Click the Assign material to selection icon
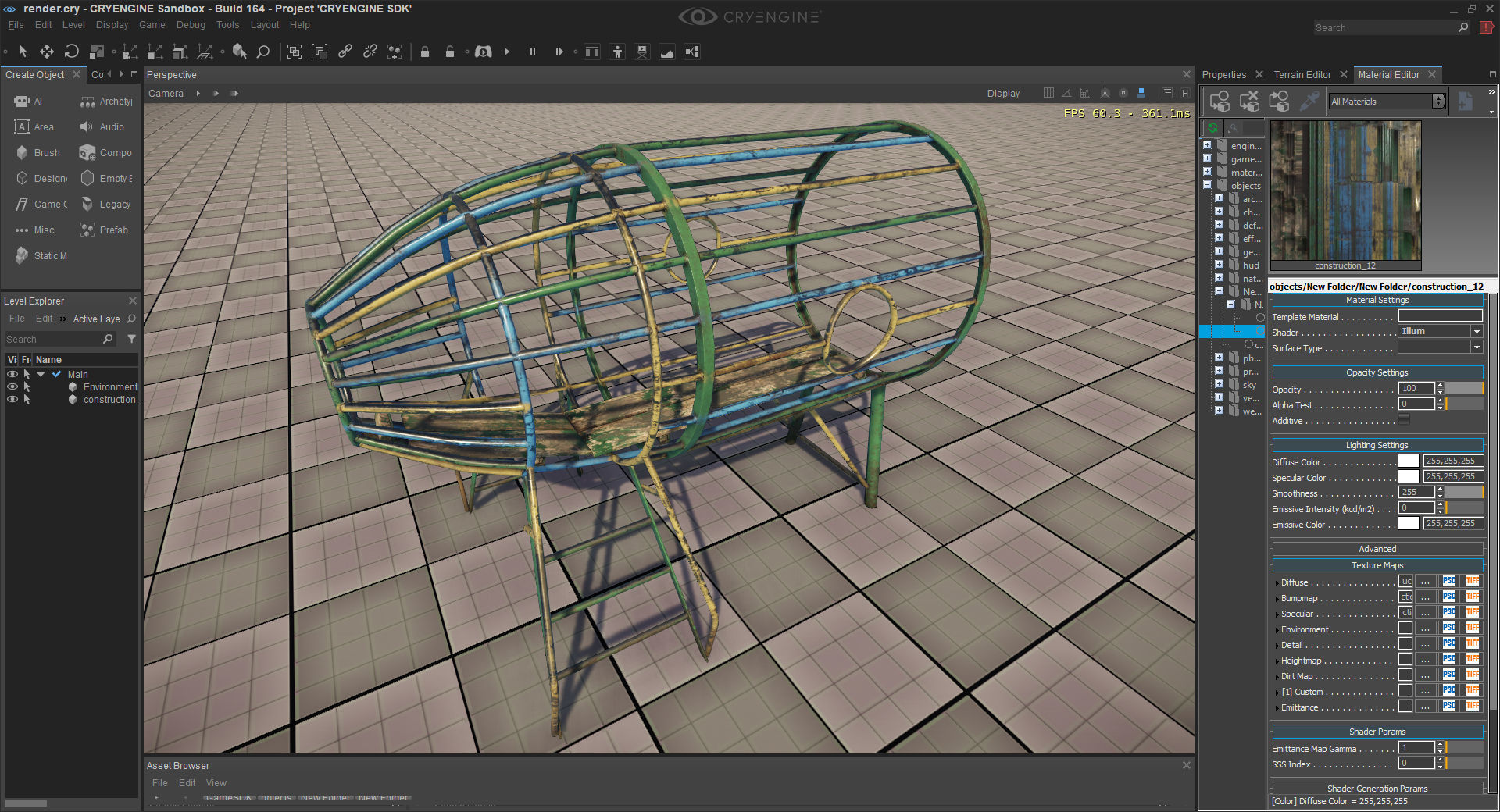 [1220, 101]
